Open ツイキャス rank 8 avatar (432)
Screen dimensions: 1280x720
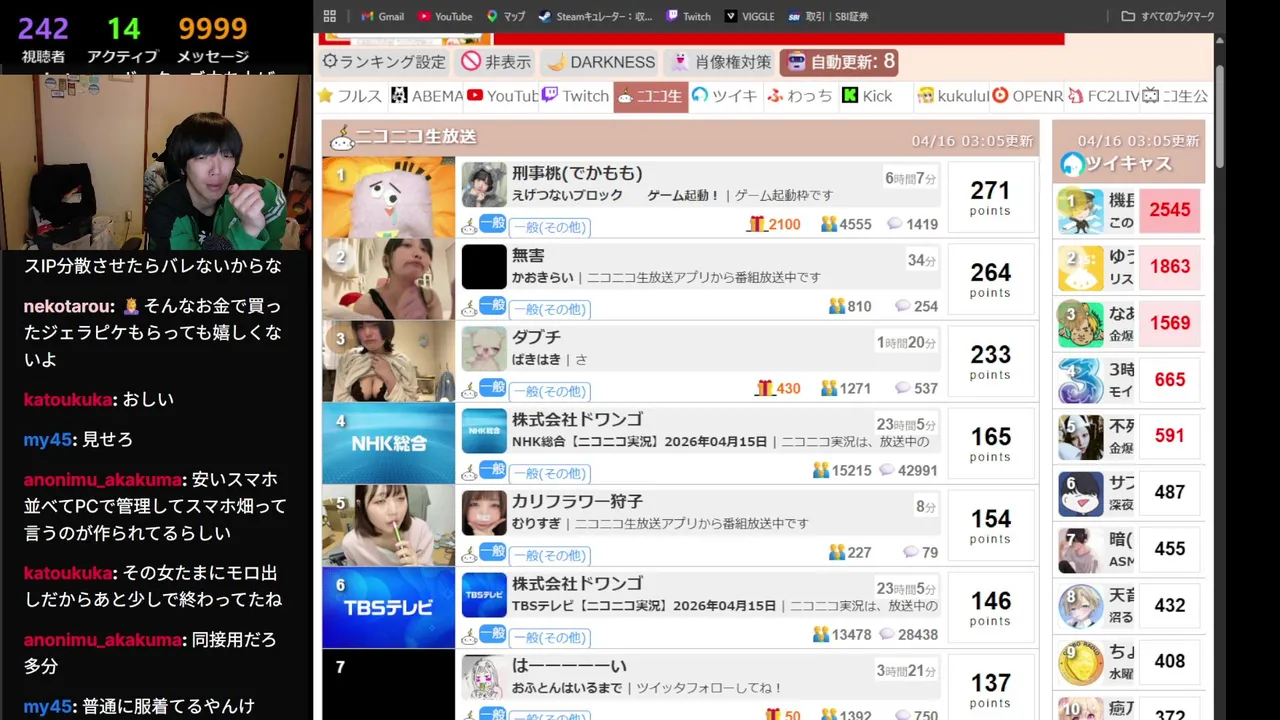pos(1081,606)
